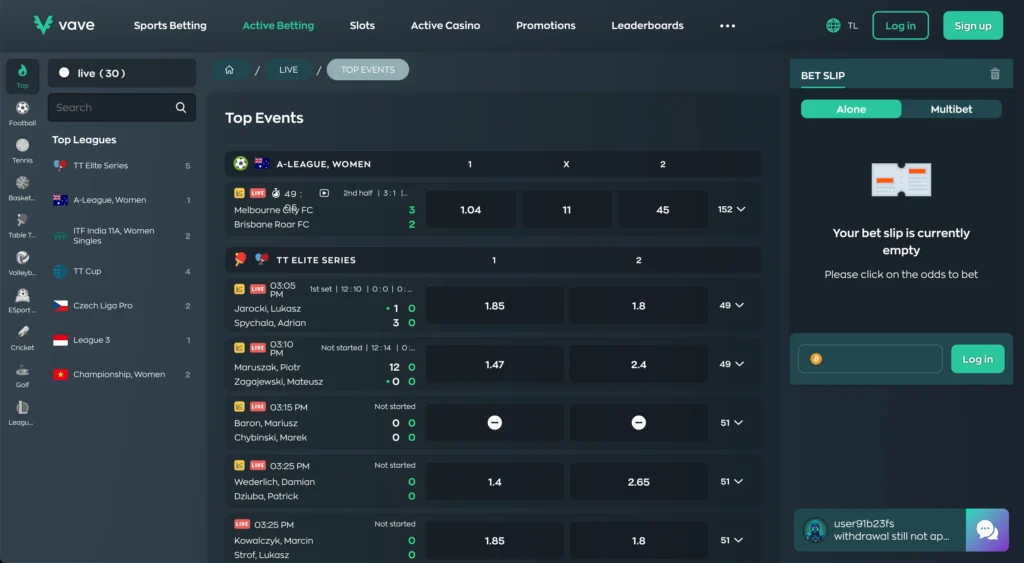Select the Tennis sport icon
The height and width of the screenshot is (563, 1024).
tap(22, 150)
